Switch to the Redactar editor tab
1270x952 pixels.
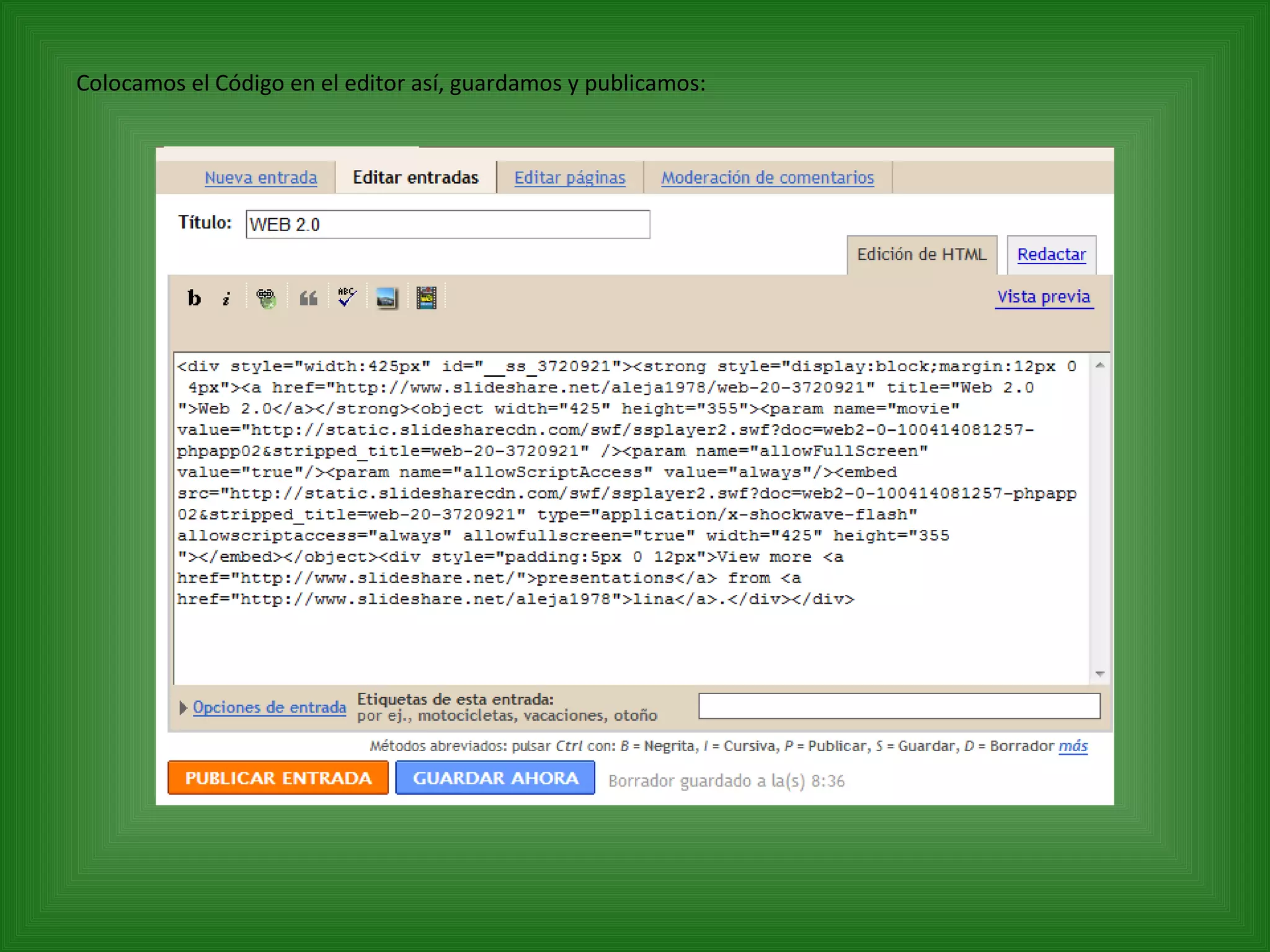click(x=1051, y=255)
